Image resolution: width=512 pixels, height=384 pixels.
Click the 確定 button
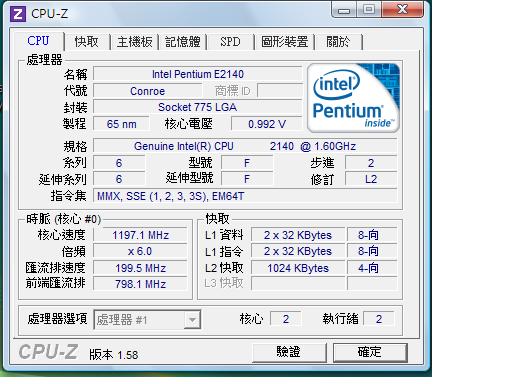click(x=370, y=352)
